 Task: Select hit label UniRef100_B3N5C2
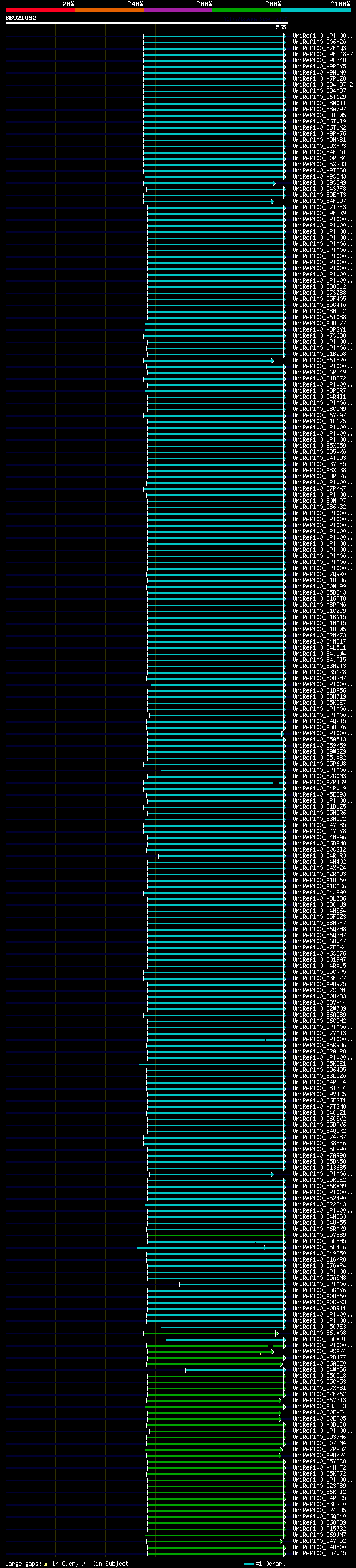tap(319, 819)
